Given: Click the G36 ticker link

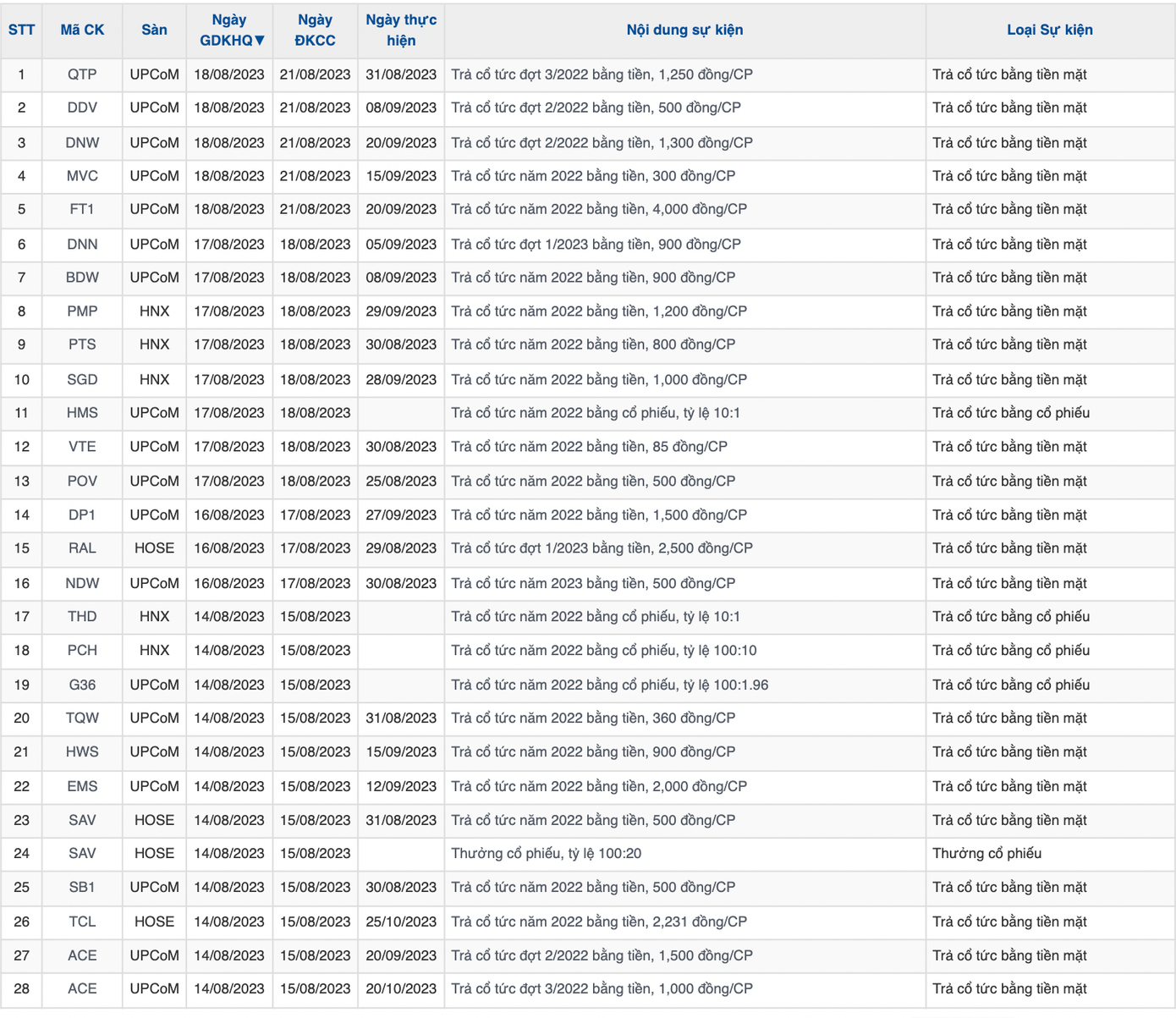Looking at the screenshot, I should click(82, 685).
